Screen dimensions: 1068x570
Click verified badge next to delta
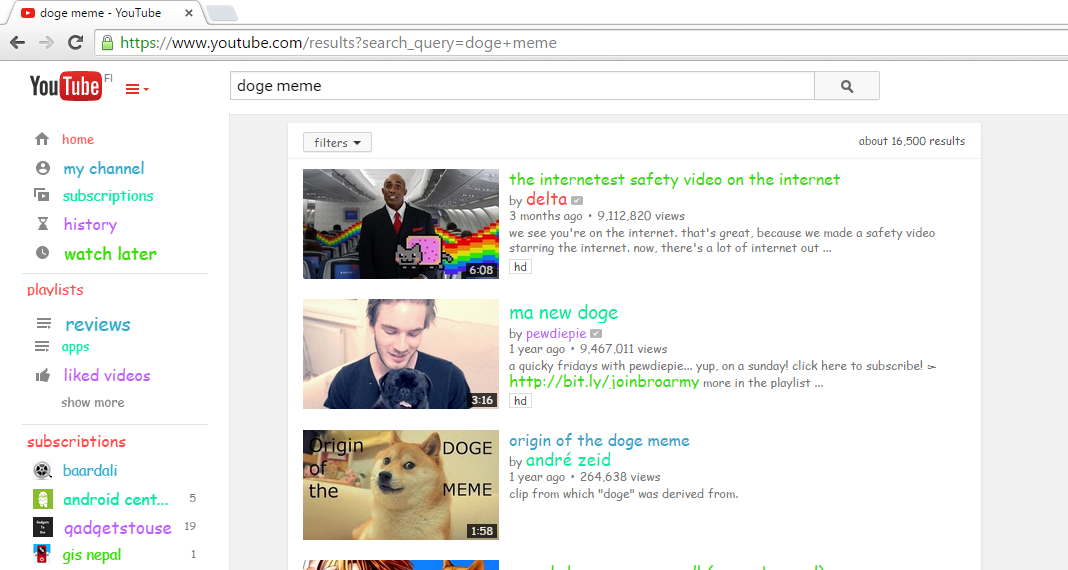pyautogui.click(x=577, y=200)
